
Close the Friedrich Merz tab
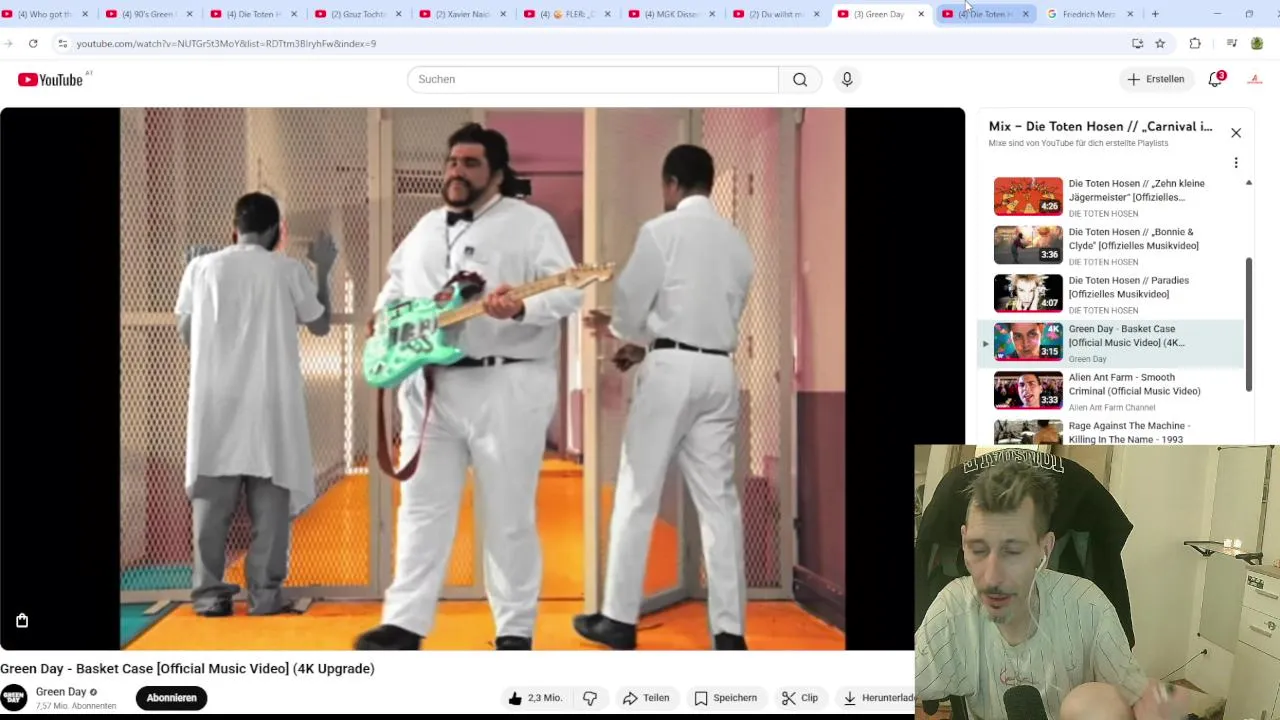(1130, 14)
